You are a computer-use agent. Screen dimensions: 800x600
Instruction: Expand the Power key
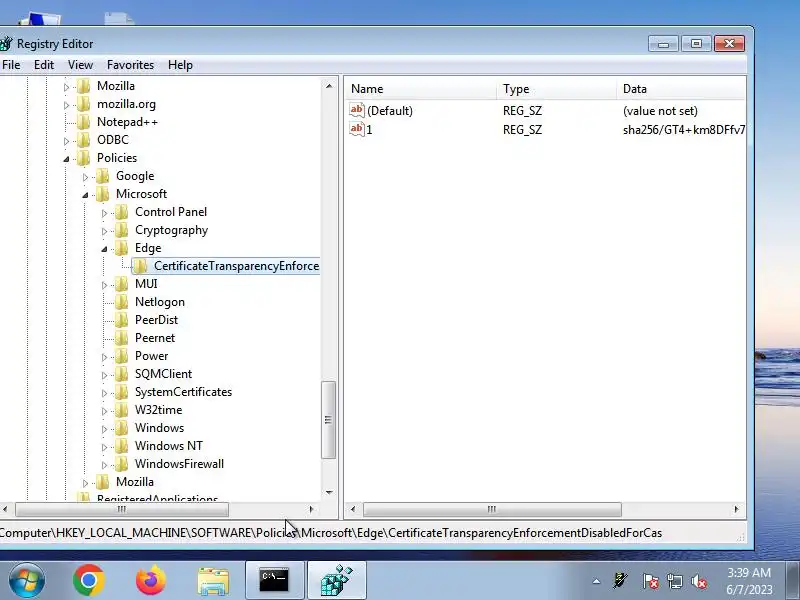pos(104,357)
